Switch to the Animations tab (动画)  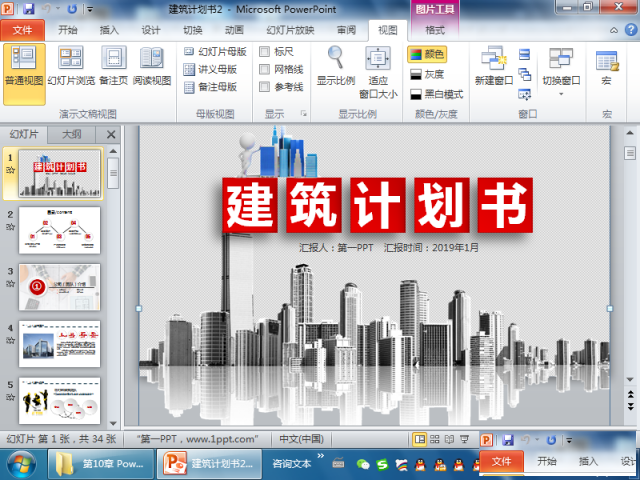point(234,30)
